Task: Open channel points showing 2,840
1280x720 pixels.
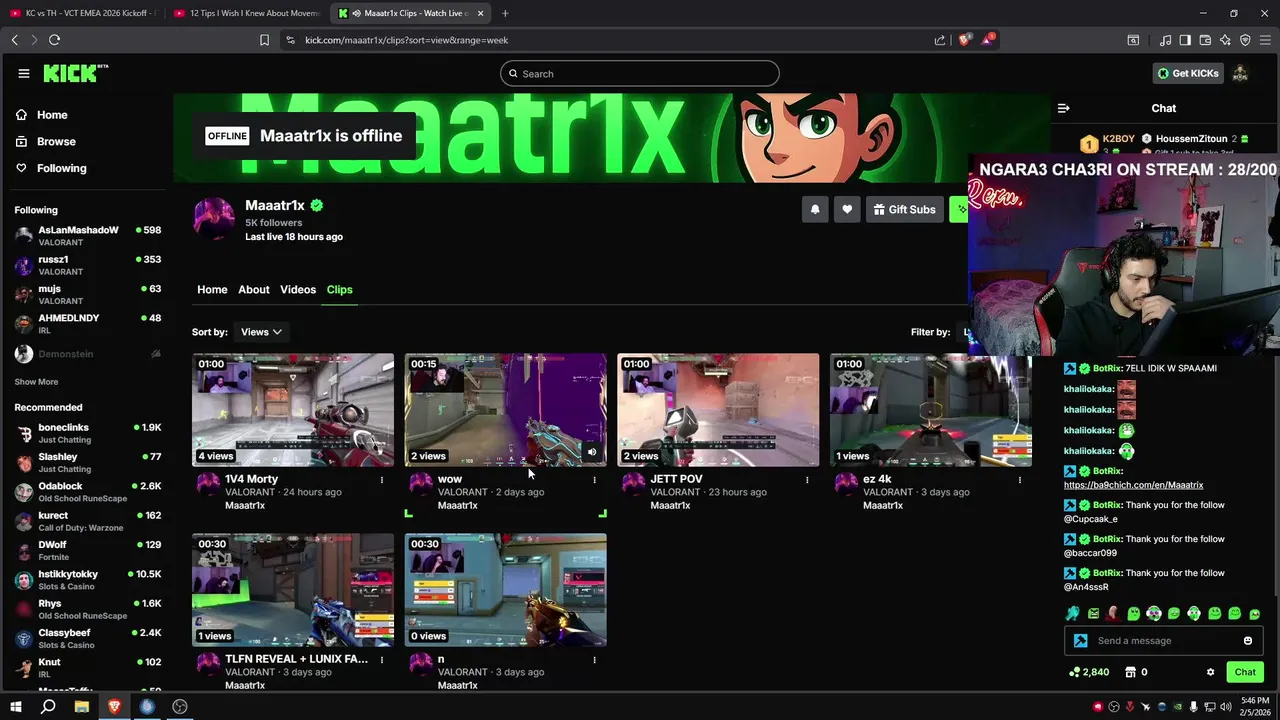Action: pos(1089,672)
